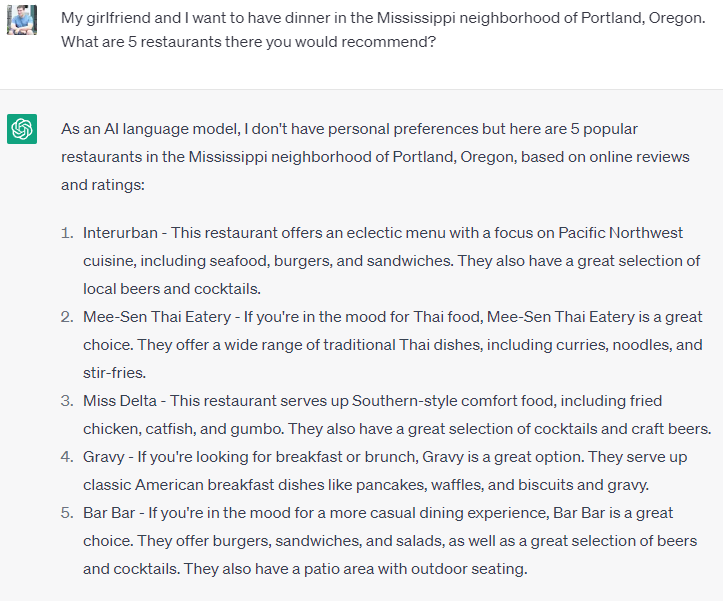Click Gravy at the start of item 4
Screen dimensions: 723x601
pos(104,457)
